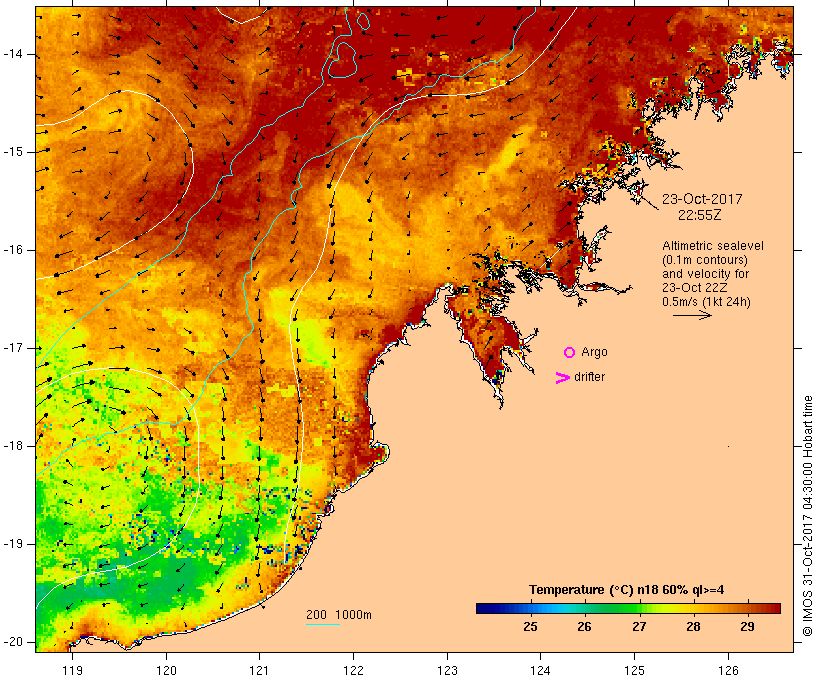This screenshot has width=820, height=680.
Task: Click the latitude axis label '-14'
Action: 12,54
